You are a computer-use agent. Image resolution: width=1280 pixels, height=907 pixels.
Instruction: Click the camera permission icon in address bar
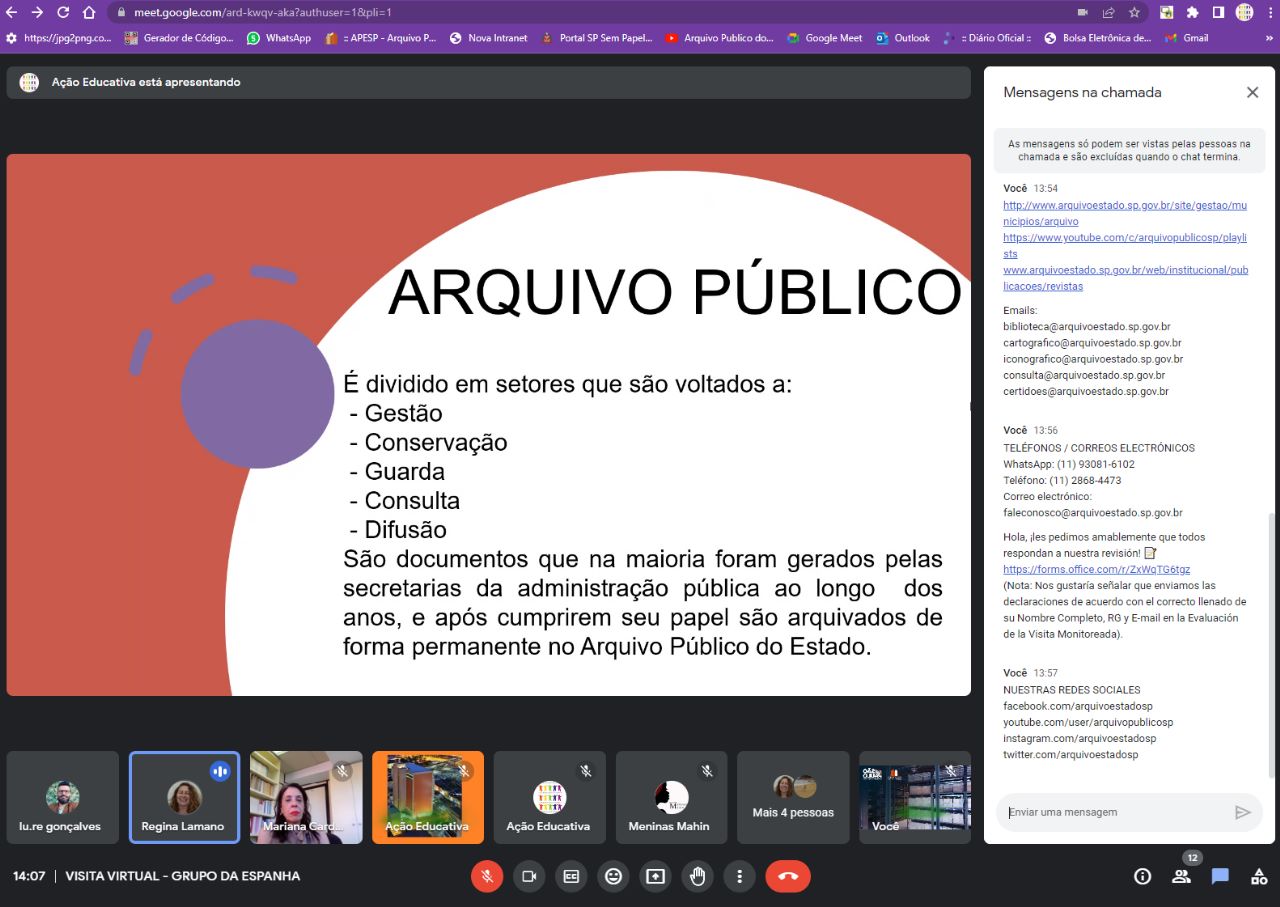(1082, 13)
